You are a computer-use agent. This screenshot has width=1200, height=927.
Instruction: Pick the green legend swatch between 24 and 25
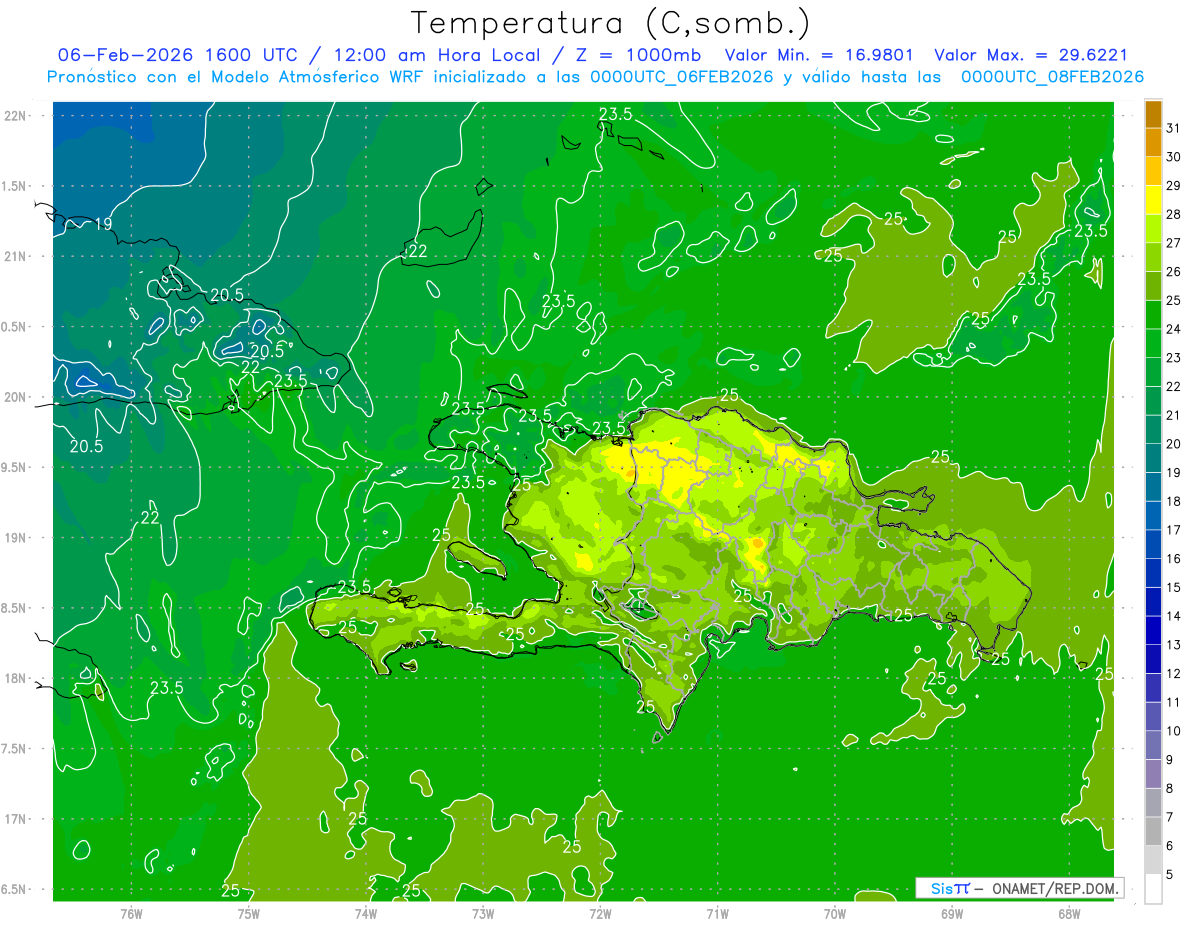(1153, 314)
